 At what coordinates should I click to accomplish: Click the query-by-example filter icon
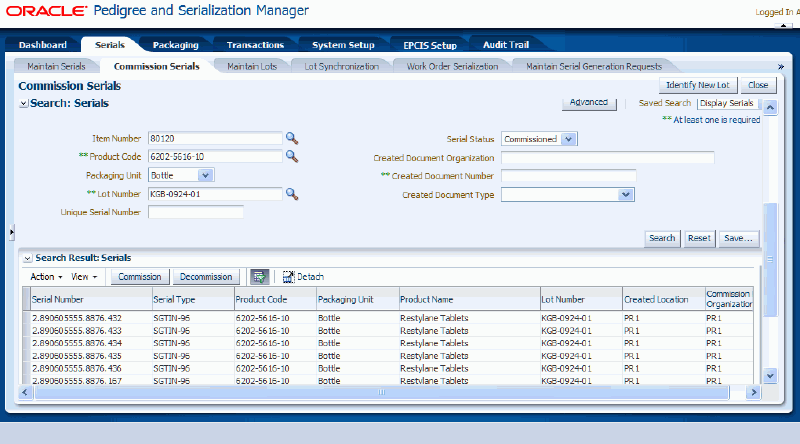[259, 276]
